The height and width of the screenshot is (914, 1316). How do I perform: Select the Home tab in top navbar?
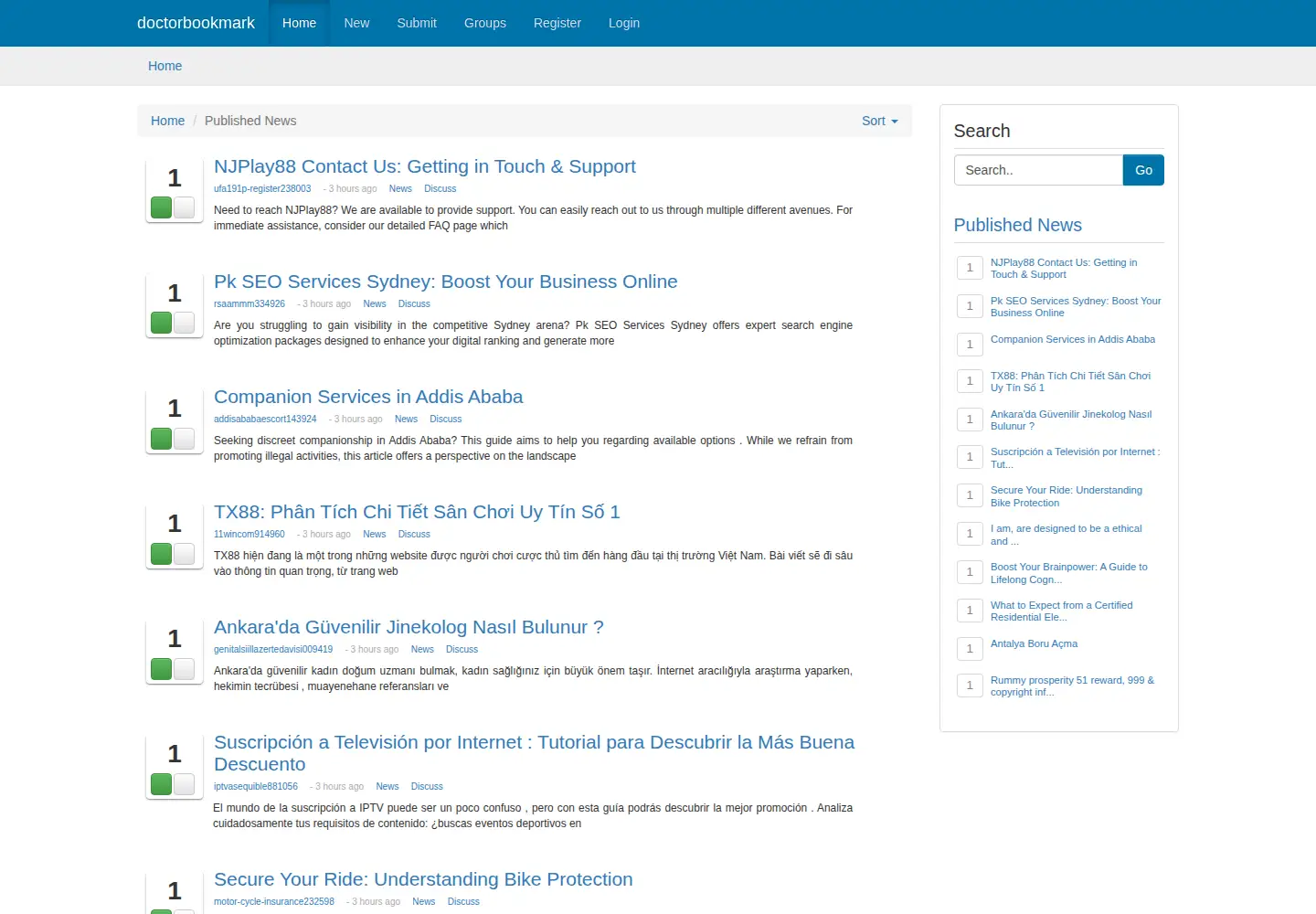coord(299,23)
